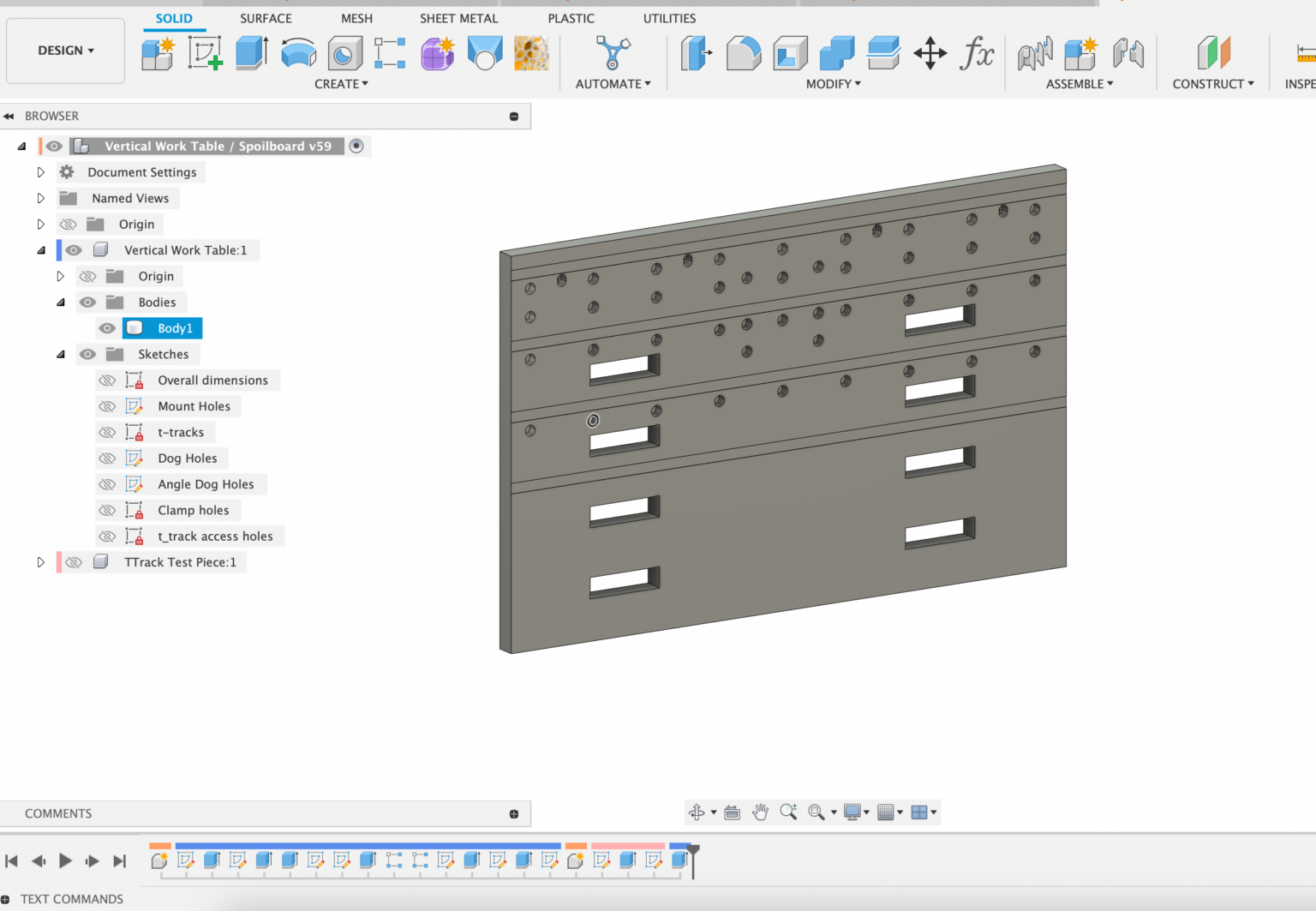Image resolution: width=1316 pixels, height=911 pixels.
Task: Activate the Extrude tool
Action: click(x=251, y=52)
